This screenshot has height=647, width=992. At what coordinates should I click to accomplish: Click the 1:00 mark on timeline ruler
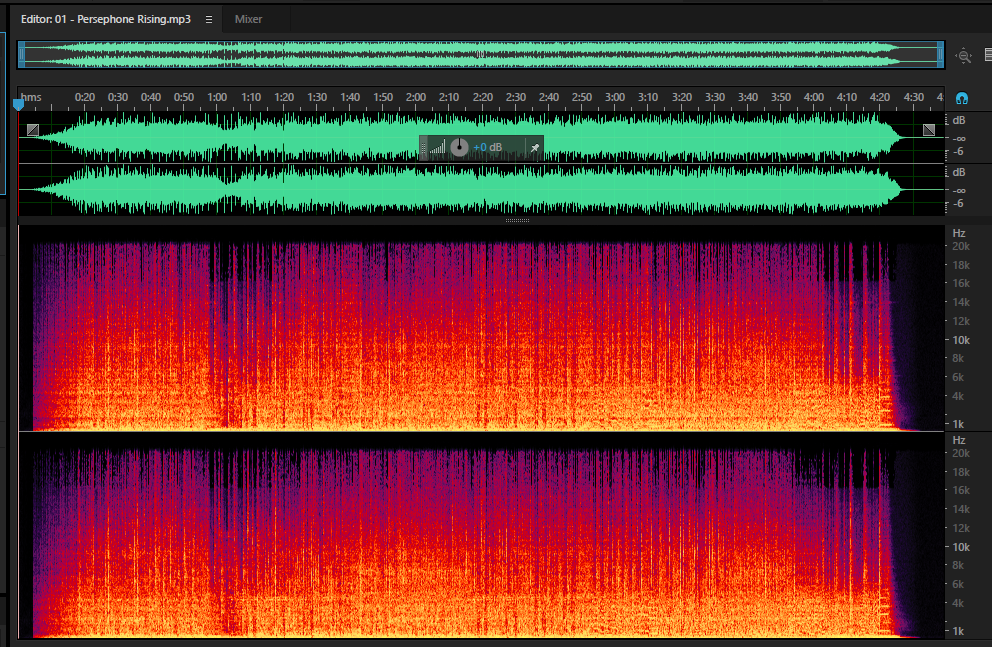tap(217, 97)
